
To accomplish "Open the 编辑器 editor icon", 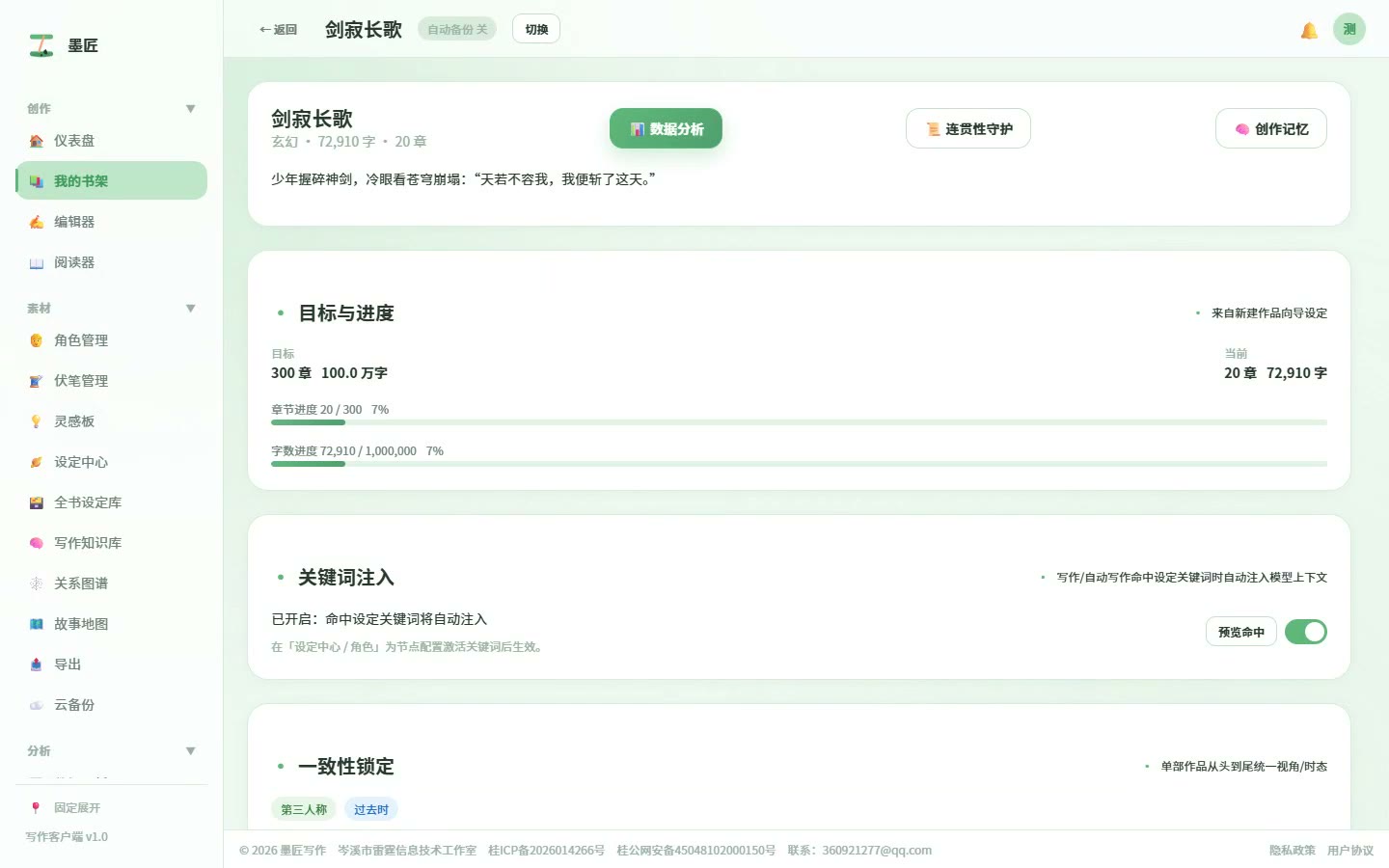I will 37,222.
